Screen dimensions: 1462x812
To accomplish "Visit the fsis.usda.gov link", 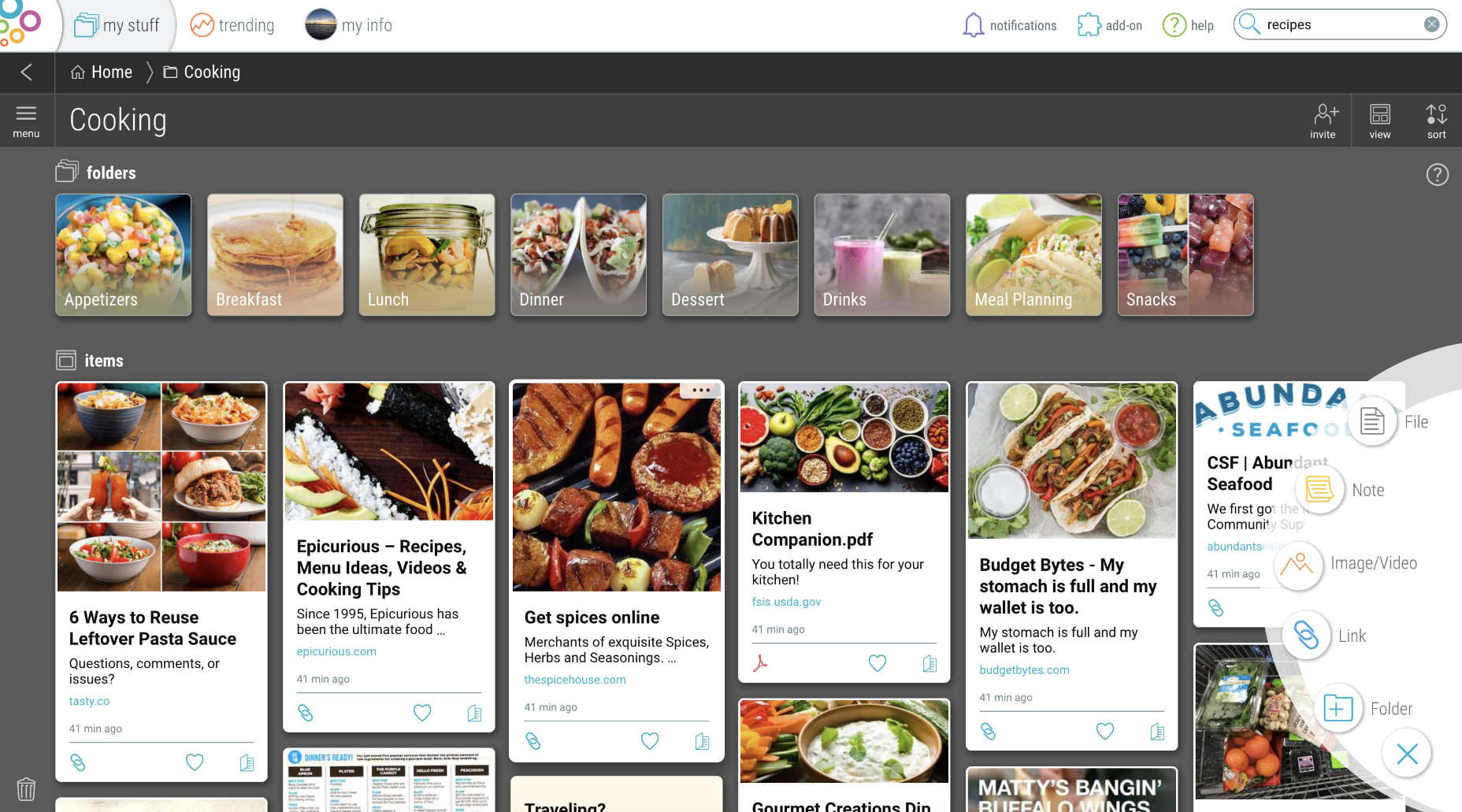I will 786,602.
